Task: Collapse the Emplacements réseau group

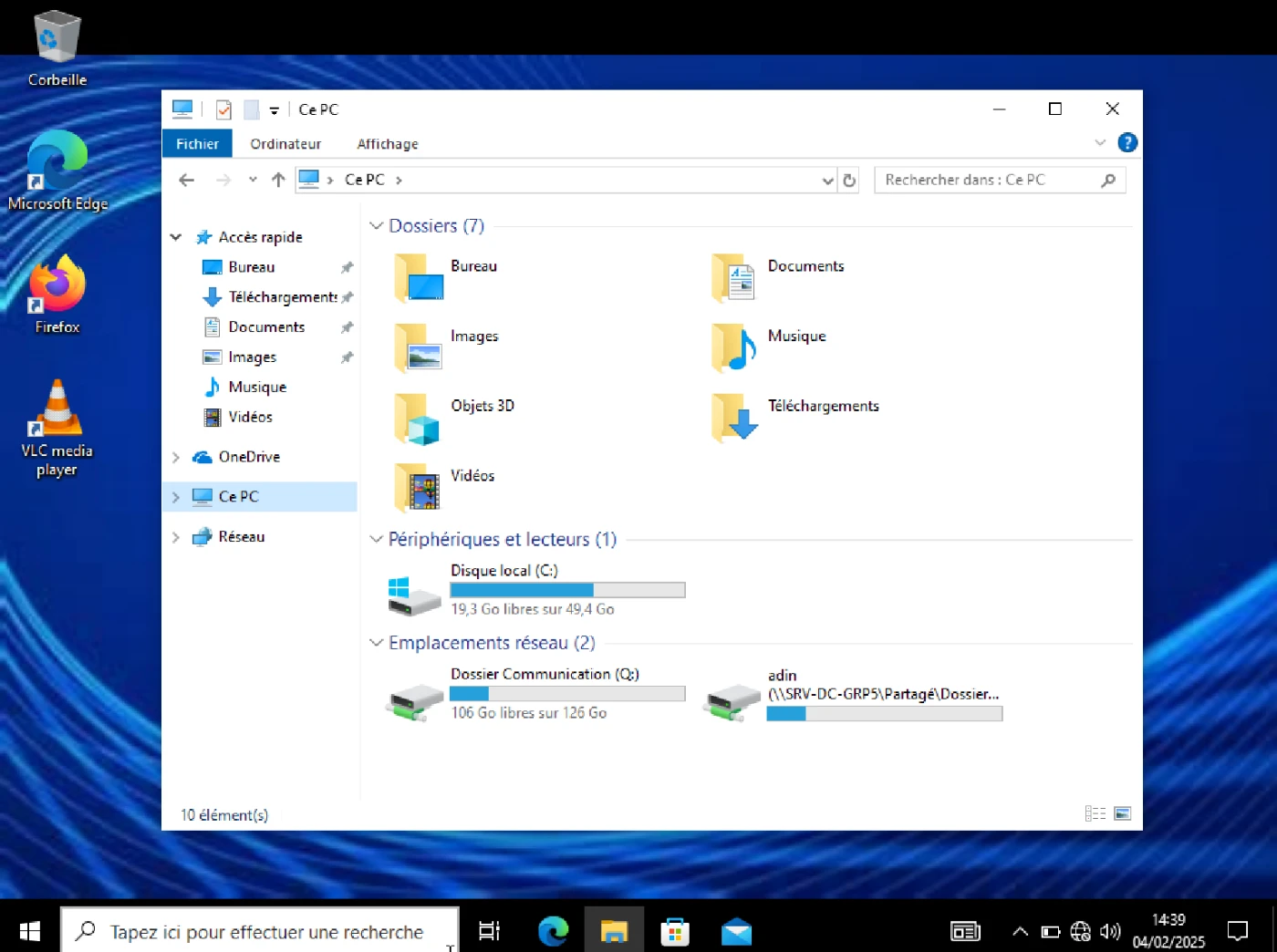Action: click(376, 643)
